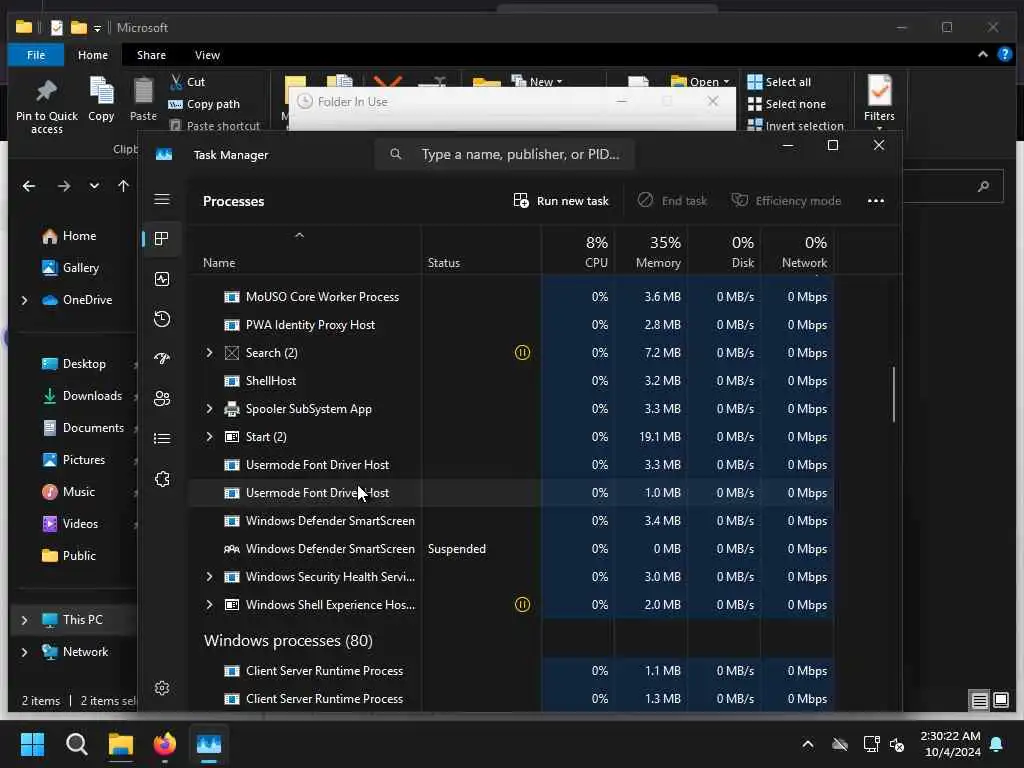Click Select all in Explorer ribbon
The height and width of the screenshot is (768, 1024).
tap(779, 82)
